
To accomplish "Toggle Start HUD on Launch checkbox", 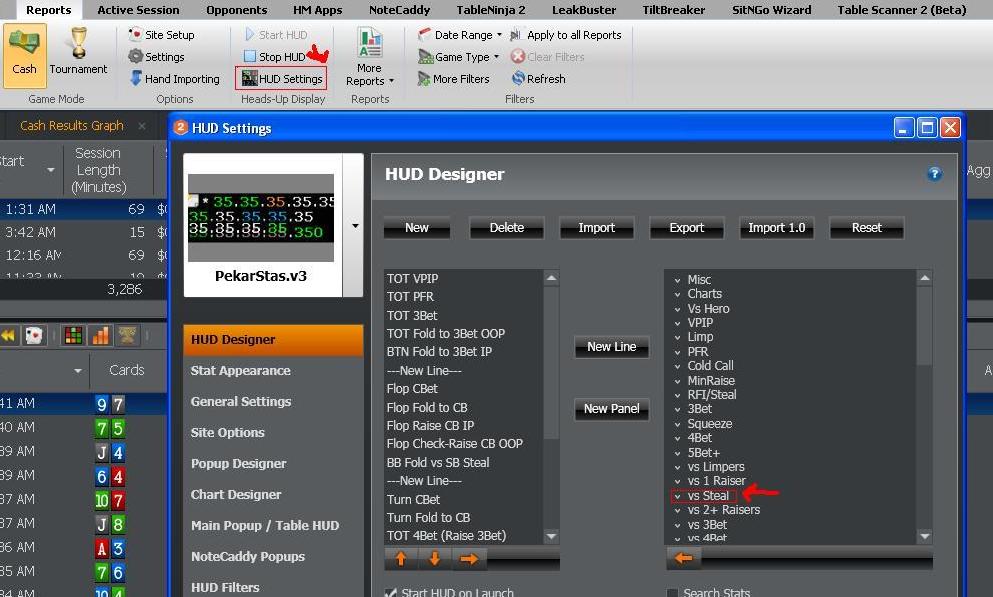I will 391,593.
